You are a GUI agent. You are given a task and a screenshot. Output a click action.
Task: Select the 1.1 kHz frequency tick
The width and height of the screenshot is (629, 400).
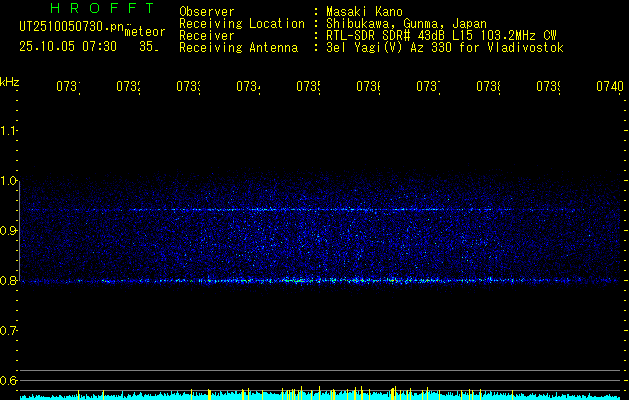(9, 131)
